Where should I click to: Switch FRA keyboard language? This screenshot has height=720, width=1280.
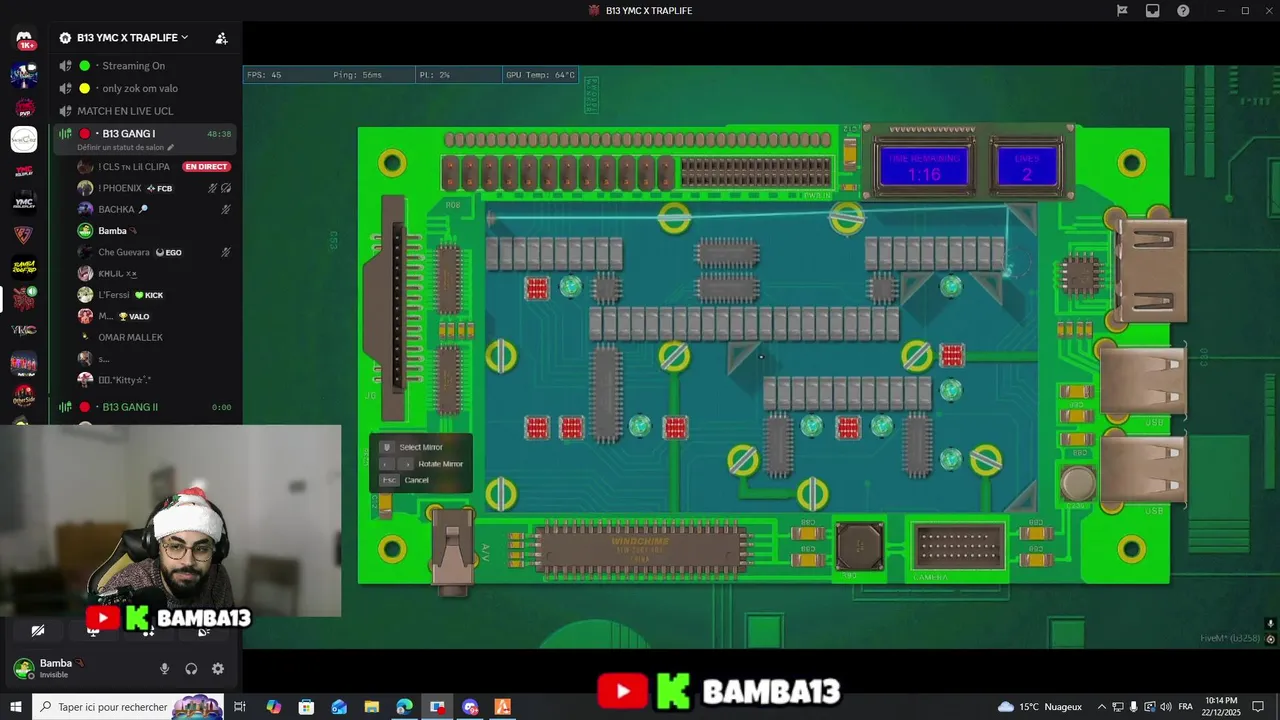coord(1185,707)
